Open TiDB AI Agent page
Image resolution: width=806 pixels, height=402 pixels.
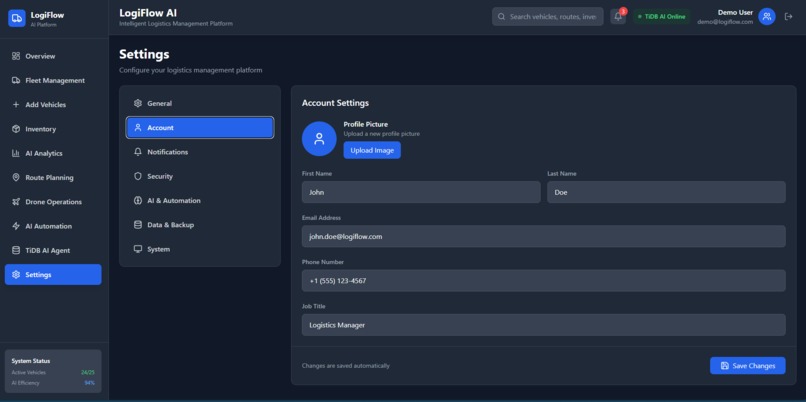pyautogui.click(x=53, y=250)
